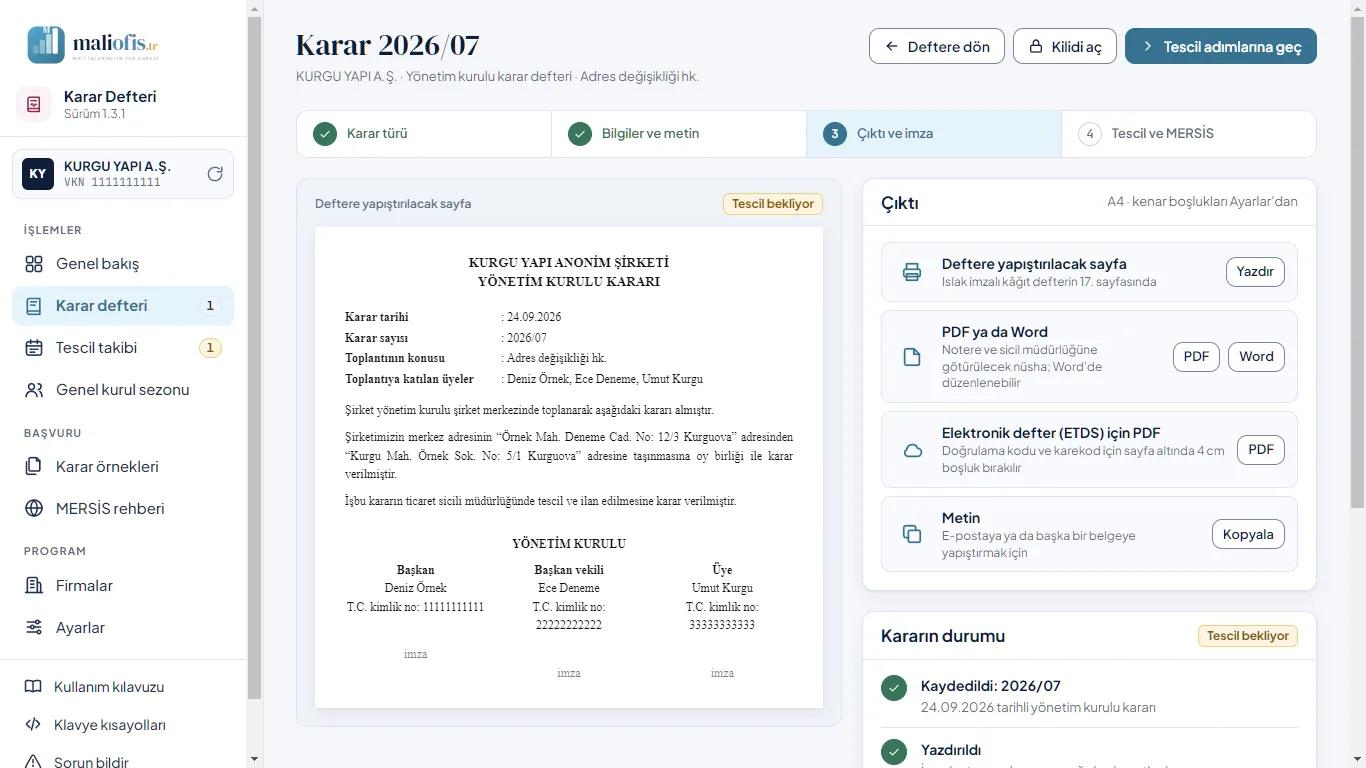
Task: Click the page scroll up arrow
Action: pyautogui.click(x=1358, y=8)
